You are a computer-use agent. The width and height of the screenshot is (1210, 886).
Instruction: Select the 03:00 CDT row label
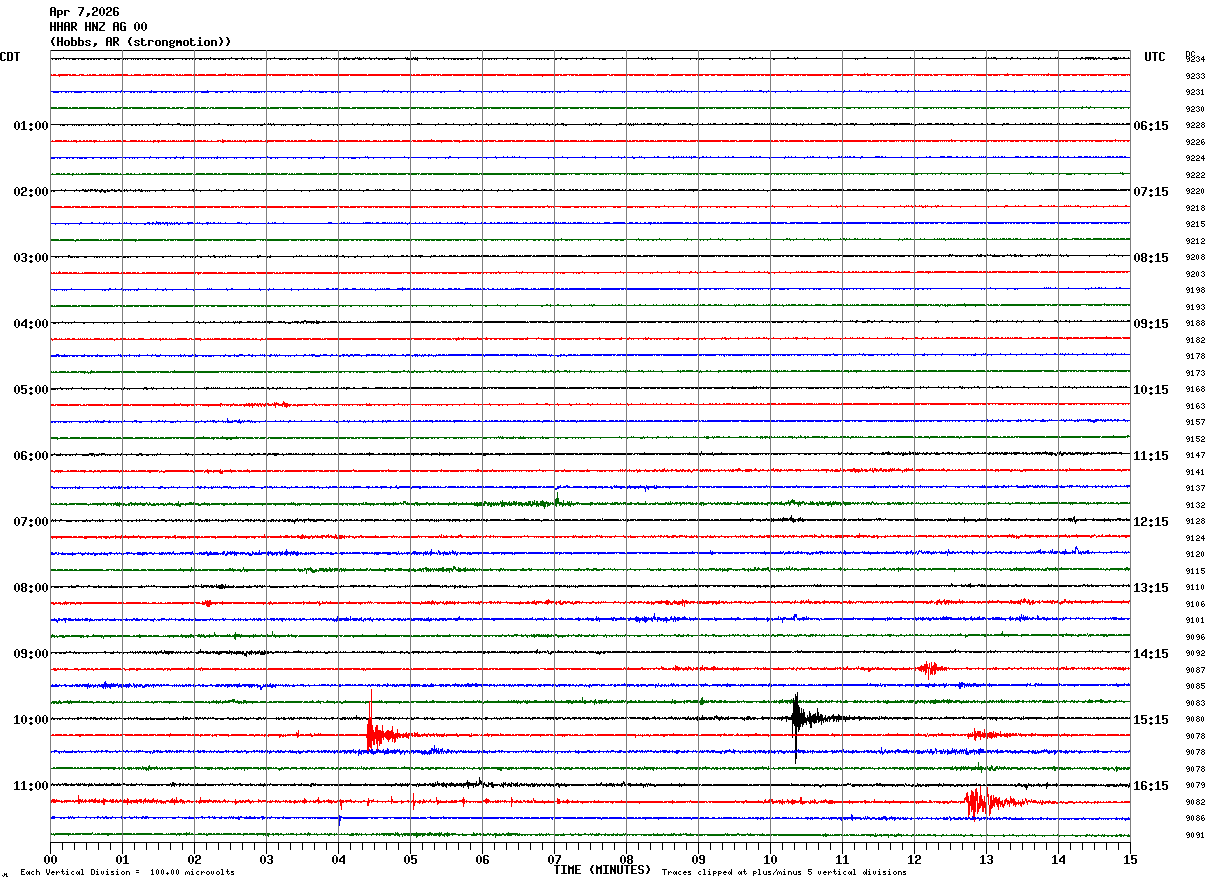31,258
